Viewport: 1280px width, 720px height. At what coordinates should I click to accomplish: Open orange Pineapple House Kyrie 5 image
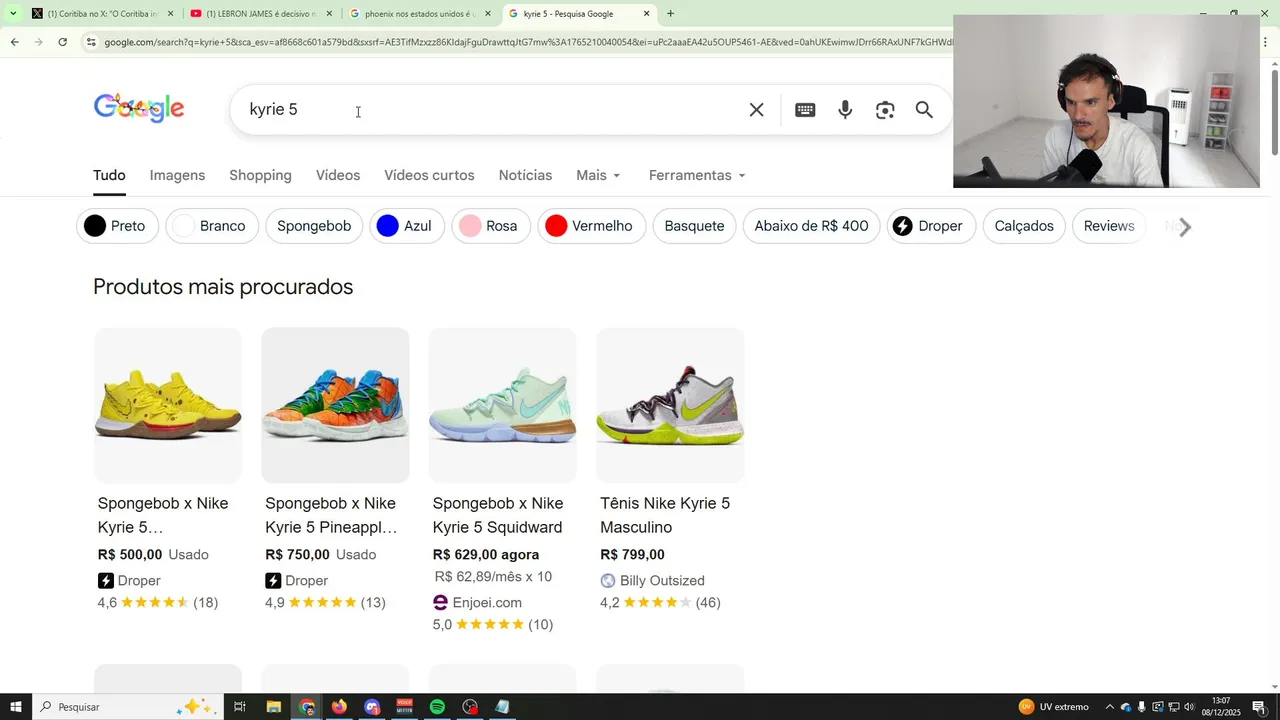pyautogui.click(x=335, y=405)
